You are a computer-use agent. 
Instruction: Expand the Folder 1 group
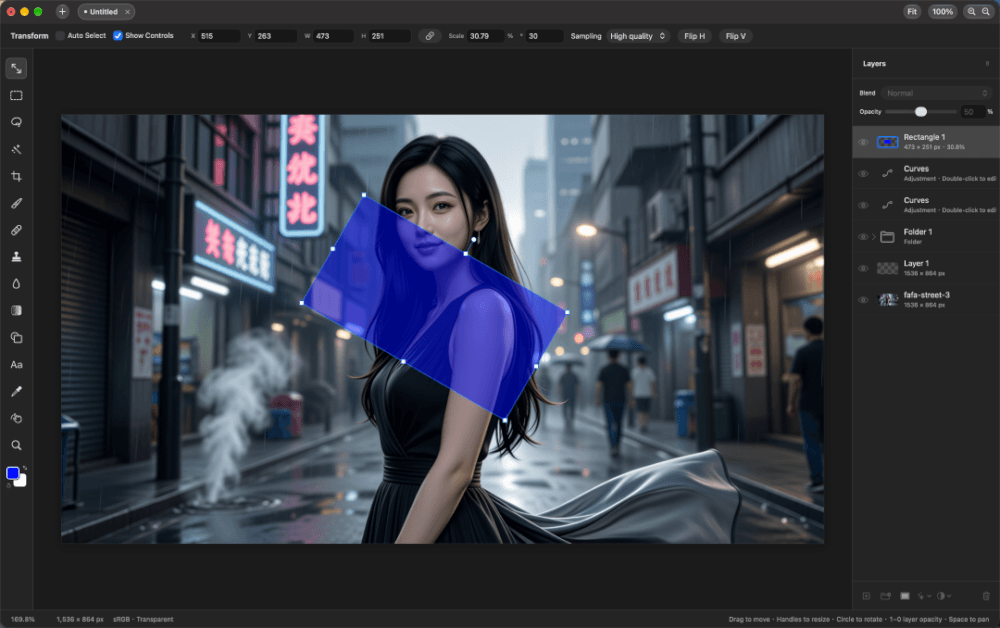[x=874, y=237]
